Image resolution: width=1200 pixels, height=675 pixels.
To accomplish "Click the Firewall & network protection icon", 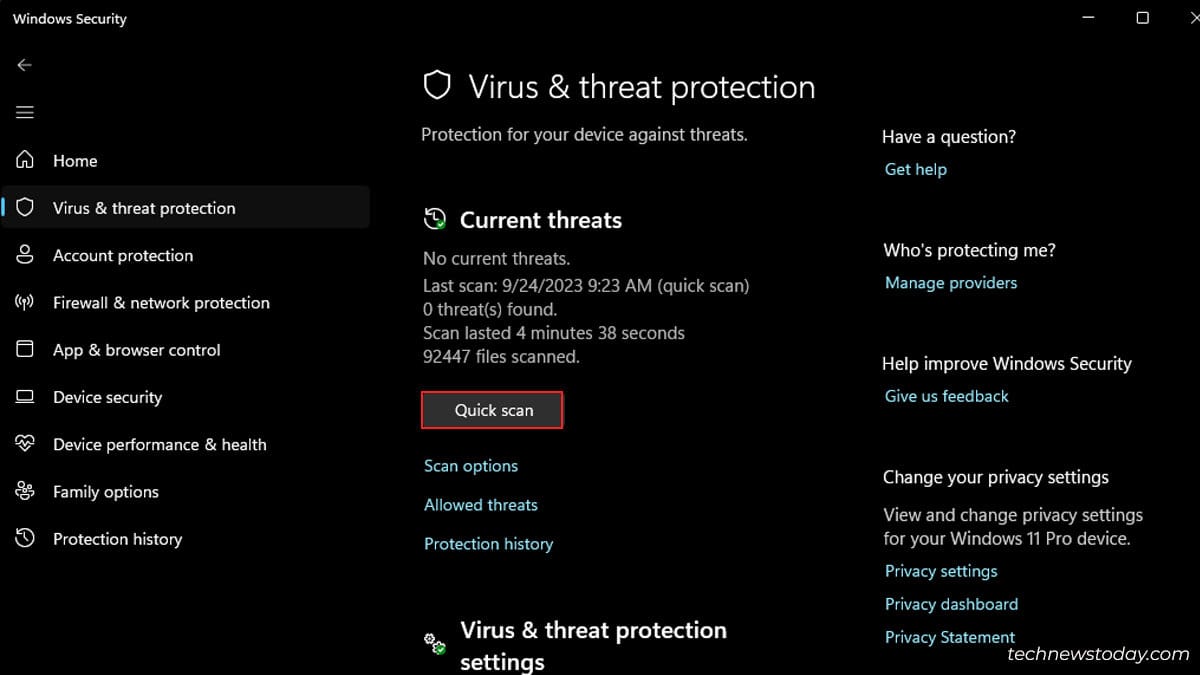I will pyautogui.click(x=24, y=302).
